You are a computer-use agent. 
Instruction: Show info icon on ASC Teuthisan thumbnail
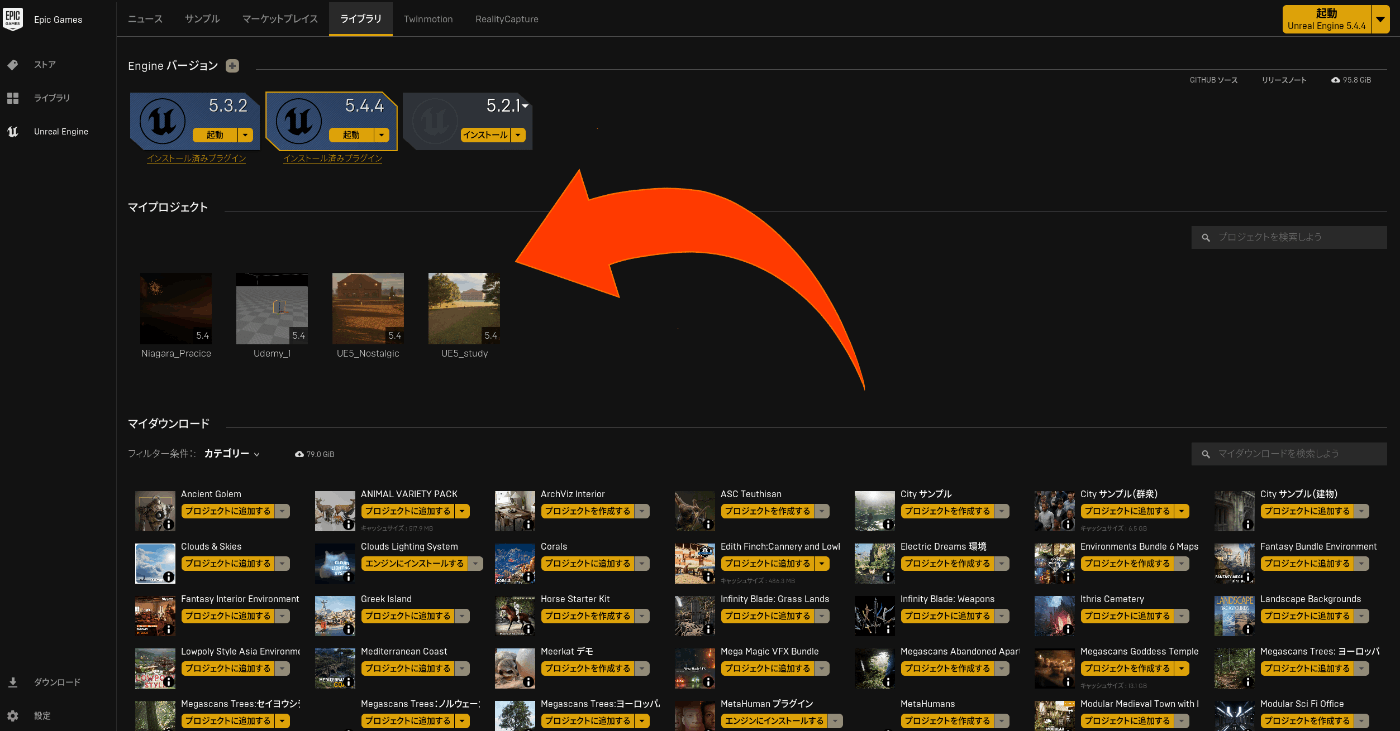click(709, 524)
